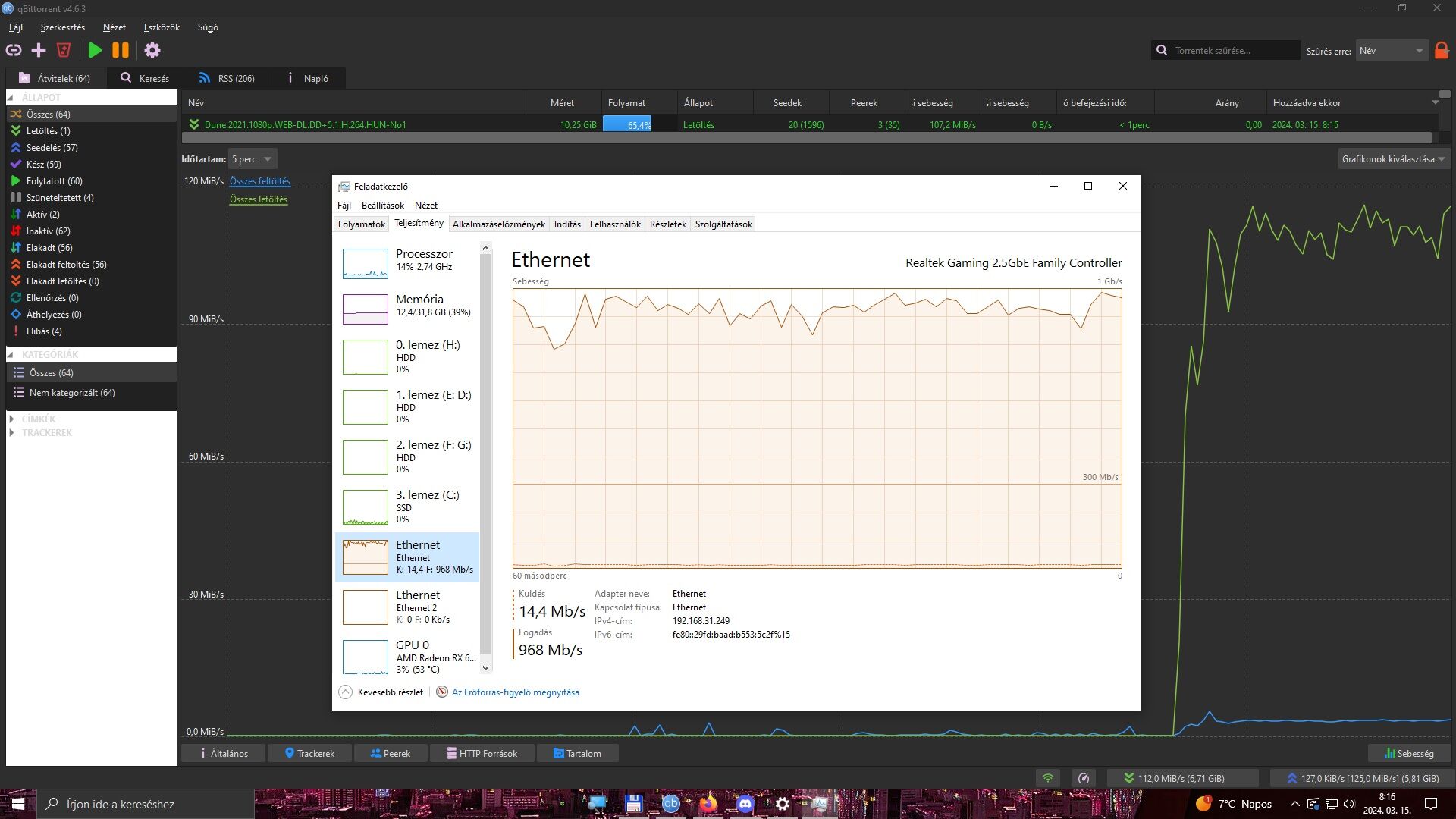
Task: Select Inaktív (62) status filter
Action: (x=91, y=231)
